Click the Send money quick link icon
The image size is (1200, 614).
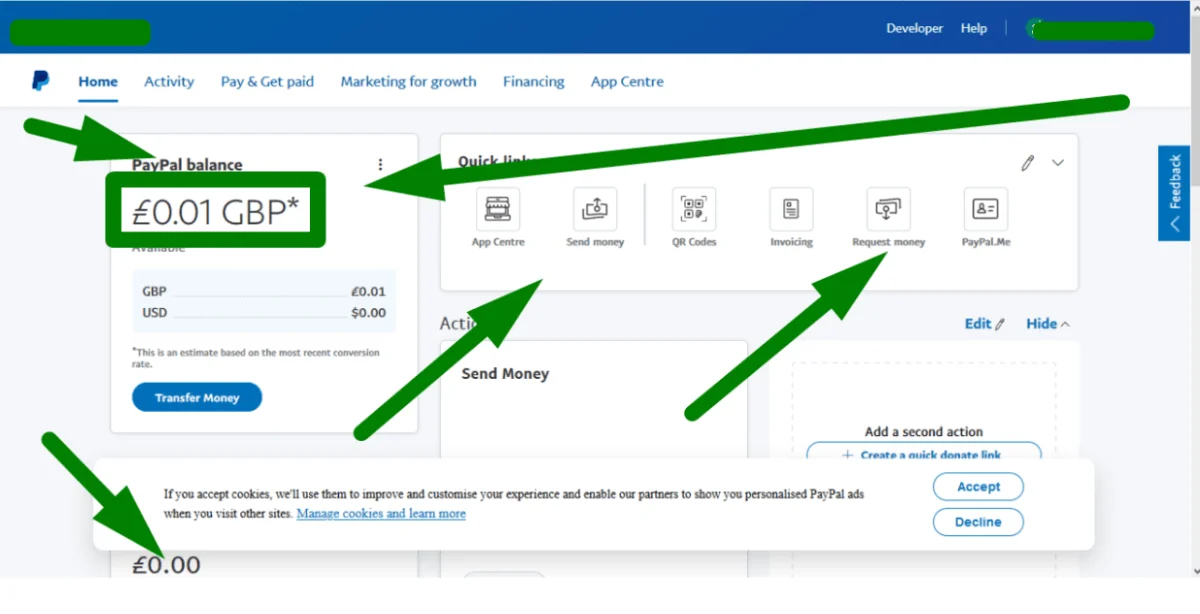(595, 209)
